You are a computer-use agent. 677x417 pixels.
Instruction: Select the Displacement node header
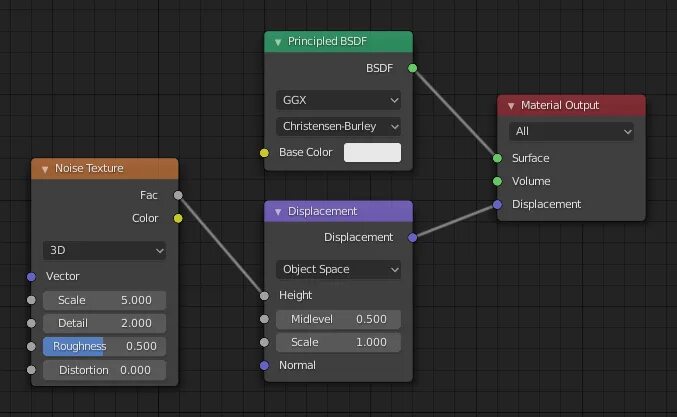click(x=338, y=211)
